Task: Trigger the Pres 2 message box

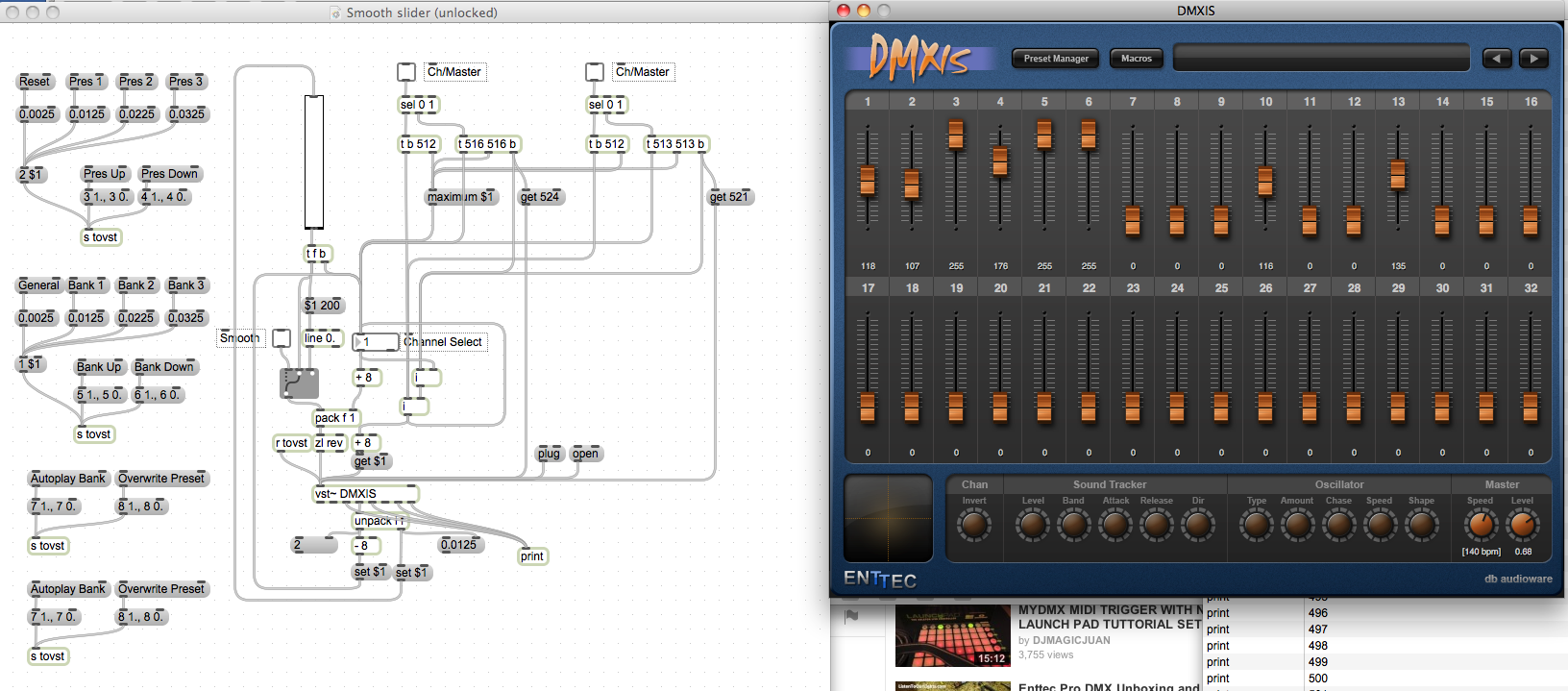Action: pyautogui.click(x=136, y=82)
